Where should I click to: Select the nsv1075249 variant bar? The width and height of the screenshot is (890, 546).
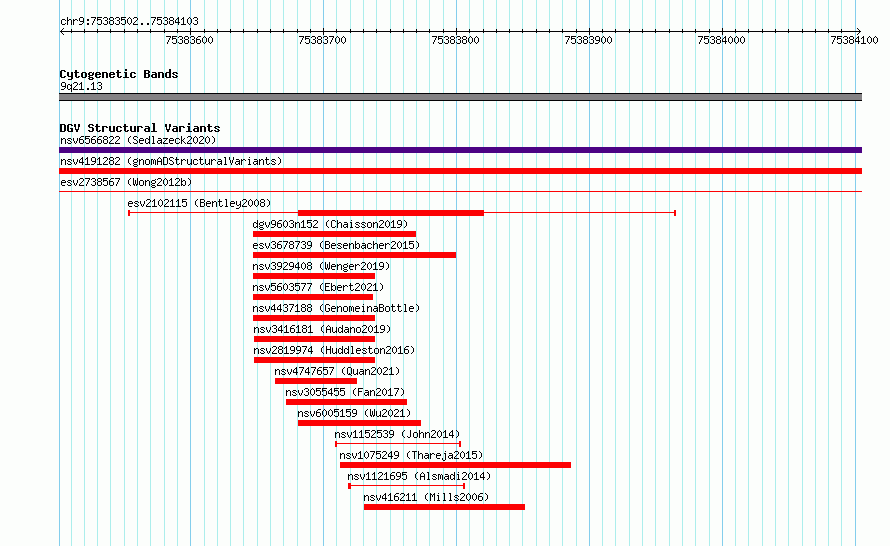pyautogui.click(x=455, y=465)
